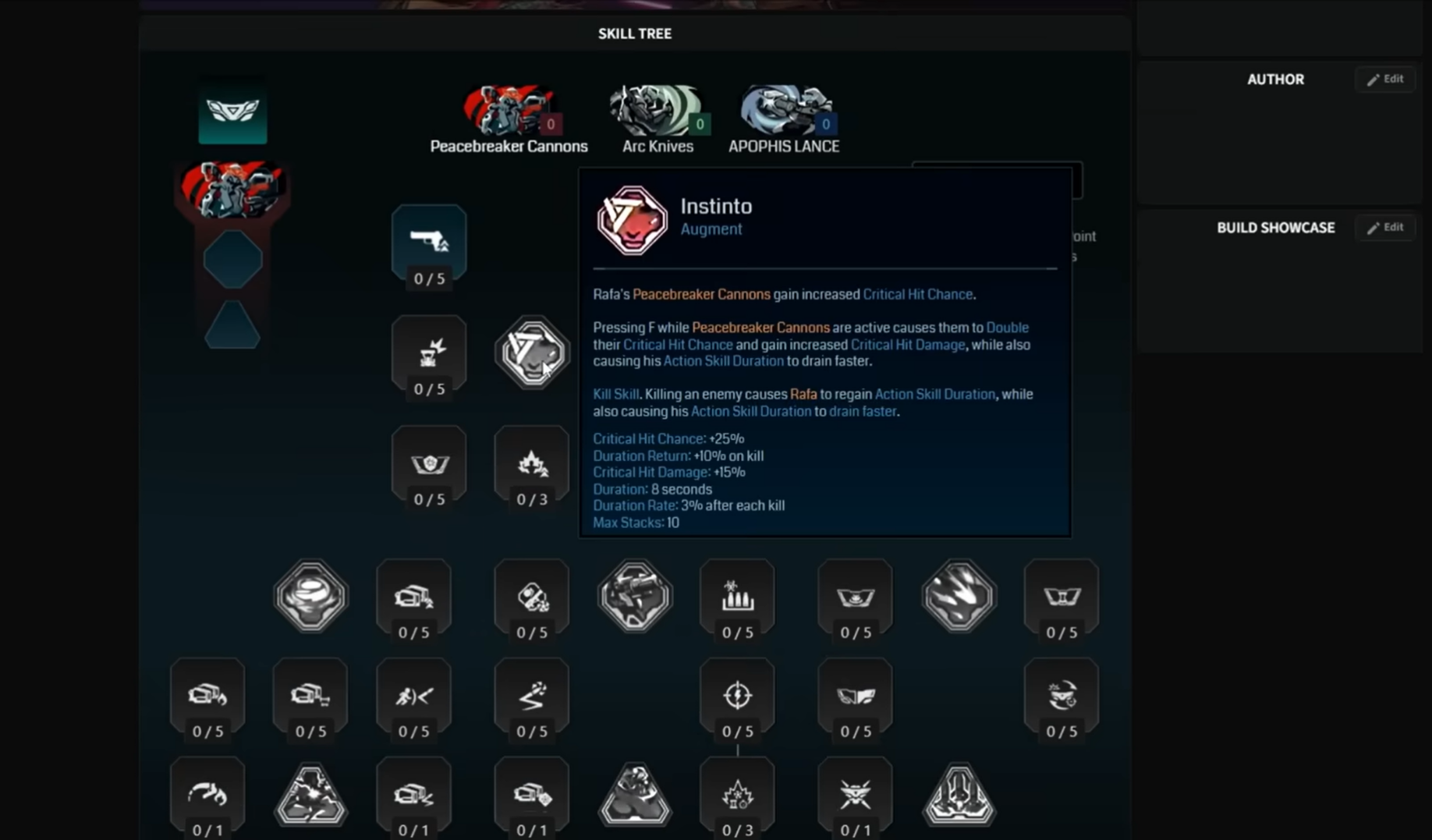Select the empty trapezoid capstone slot
Viewport: 1432px width, 840px height.
coord(232,324)
